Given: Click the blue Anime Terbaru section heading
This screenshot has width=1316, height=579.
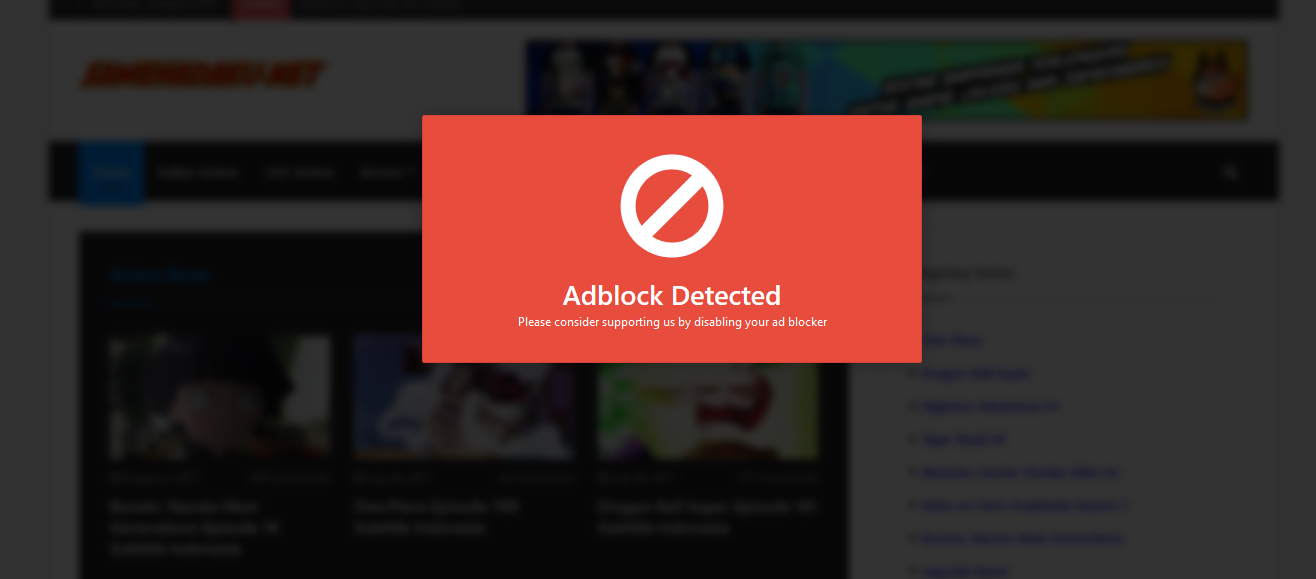Looking at the screenshot, I should [160, 274].
